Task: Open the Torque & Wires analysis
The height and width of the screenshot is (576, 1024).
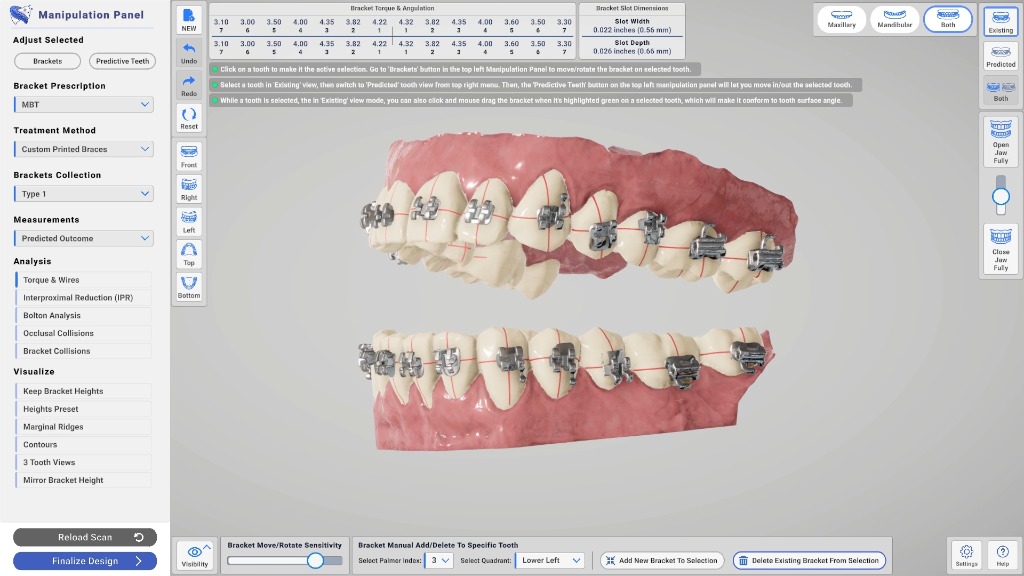Action: point(84,279)
